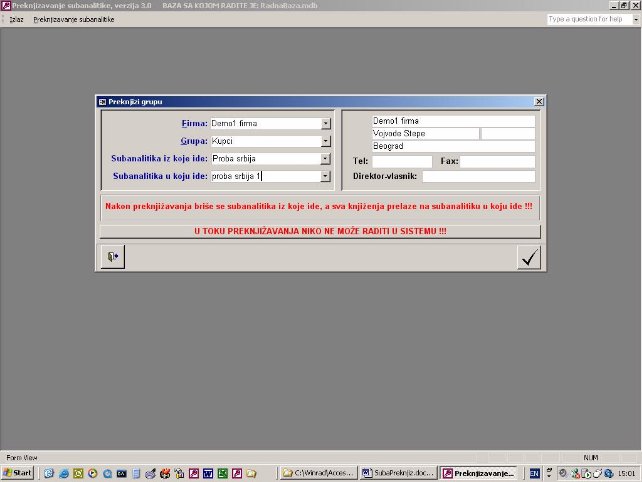Click the Windows Media Player quick launch icon
The height and width of the screenshot is (482, 642).
(x=92, y=473)
